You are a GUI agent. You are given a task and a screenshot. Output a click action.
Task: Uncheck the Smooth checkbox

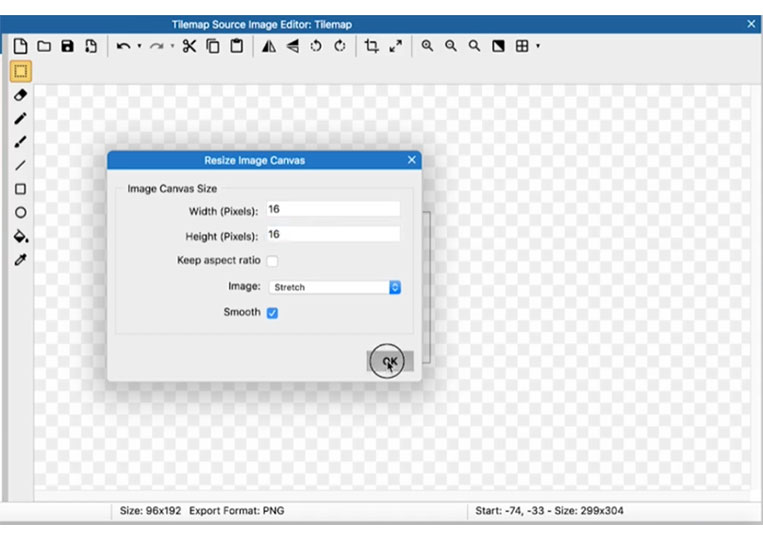[x=272, y=313]
